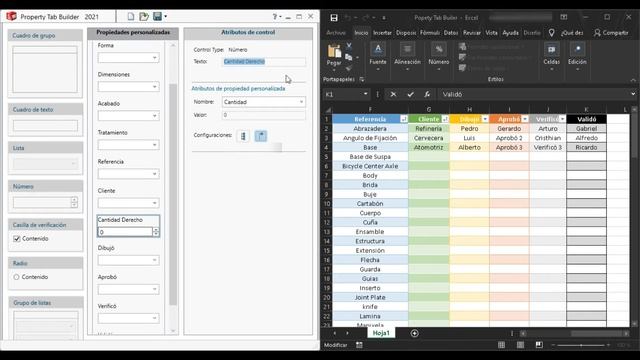Screen dimensions: 640x360
Task: Select the Hoja1 sheet tab
Action: [x=381, y=333]
